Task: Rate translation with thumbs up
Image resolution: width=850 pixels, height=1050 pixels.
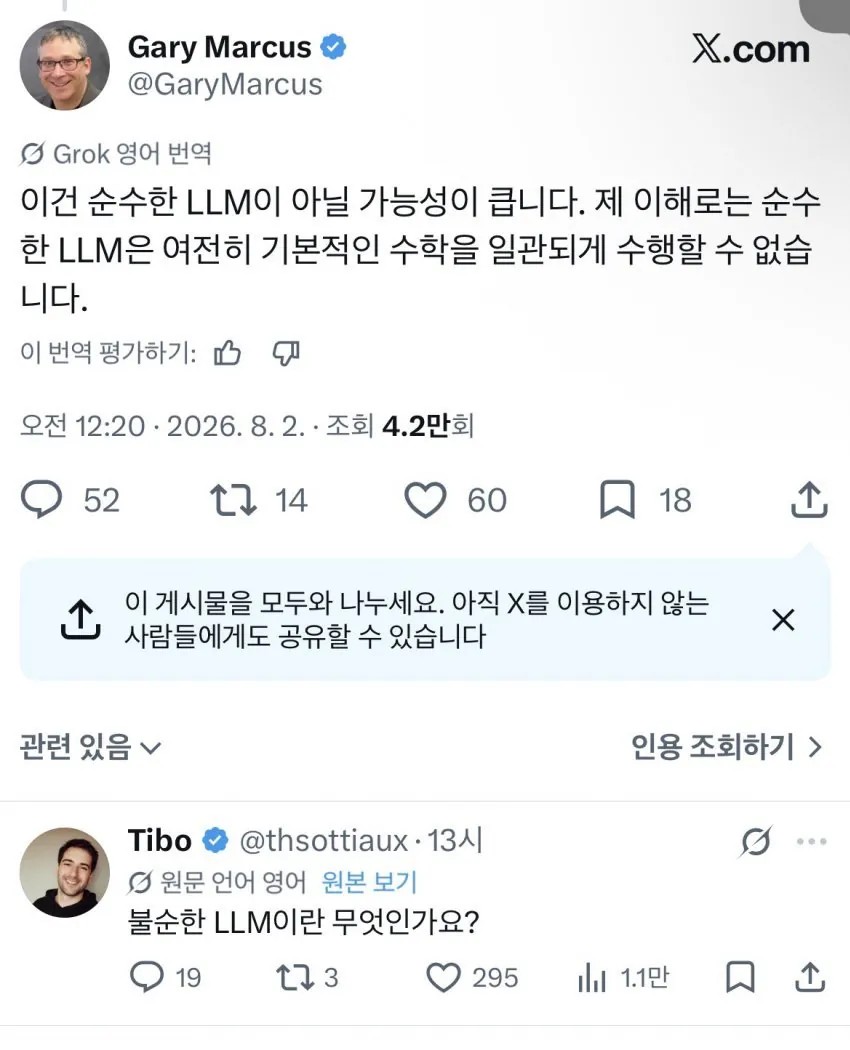Action: 227,353
